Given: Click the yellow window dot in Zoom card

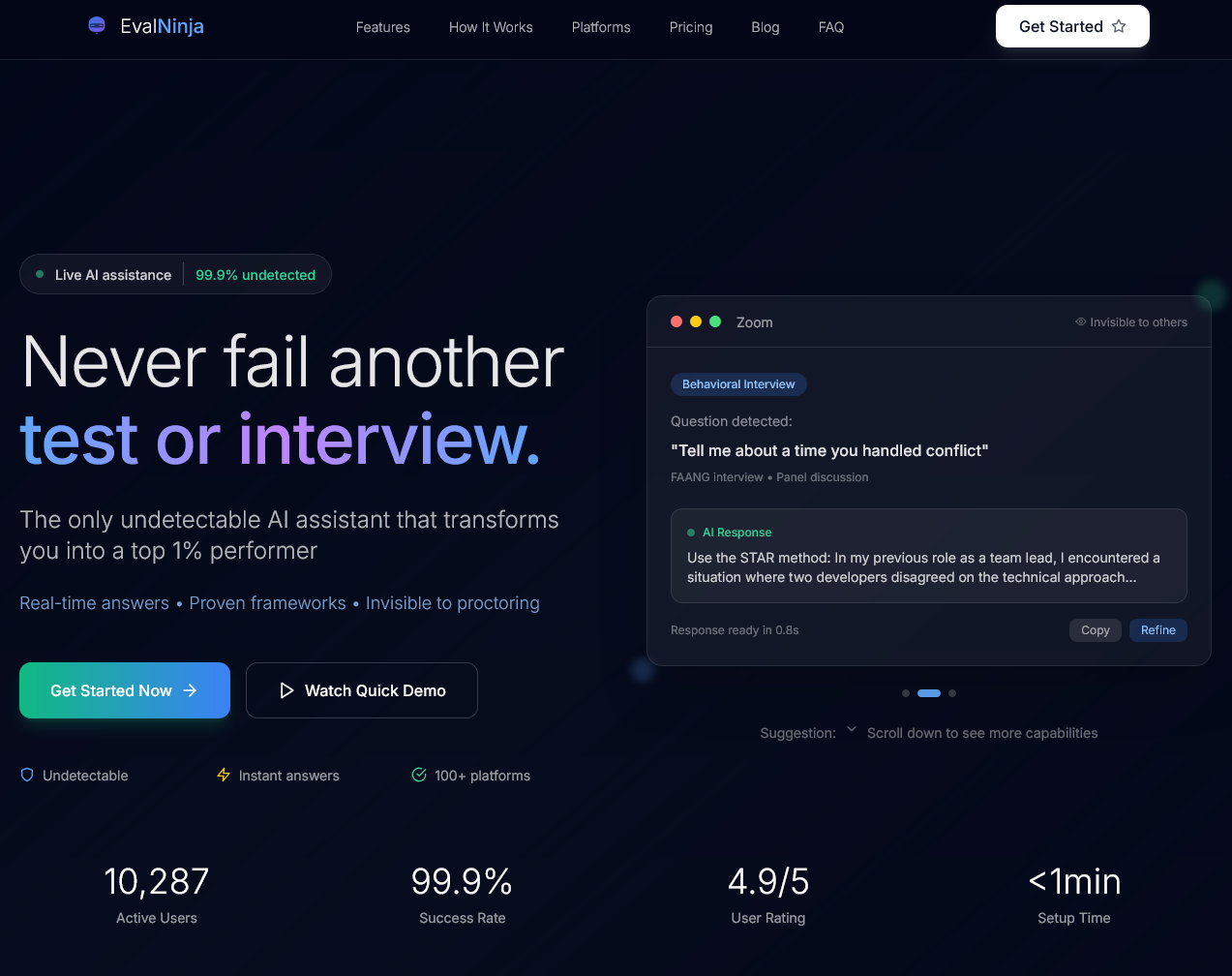Looking at the screenshot, I should pyautogui.click(x=696, y=321).
